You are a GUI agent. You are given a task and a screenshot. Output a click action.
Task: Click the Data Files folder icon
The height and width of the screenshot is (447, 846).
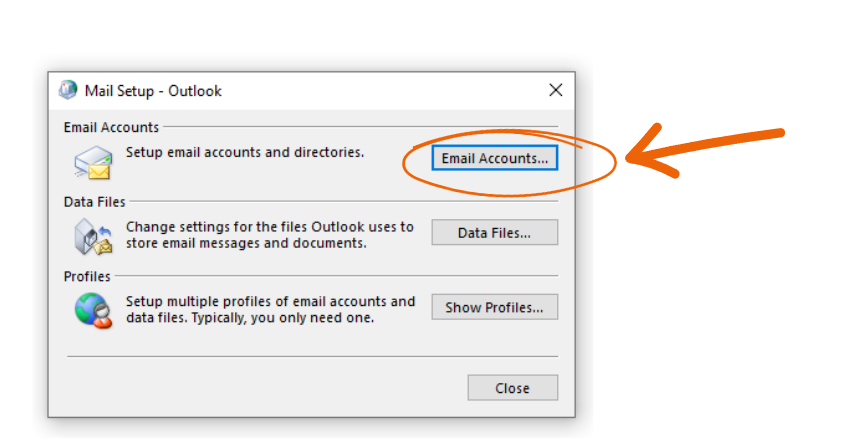[93, 236]
